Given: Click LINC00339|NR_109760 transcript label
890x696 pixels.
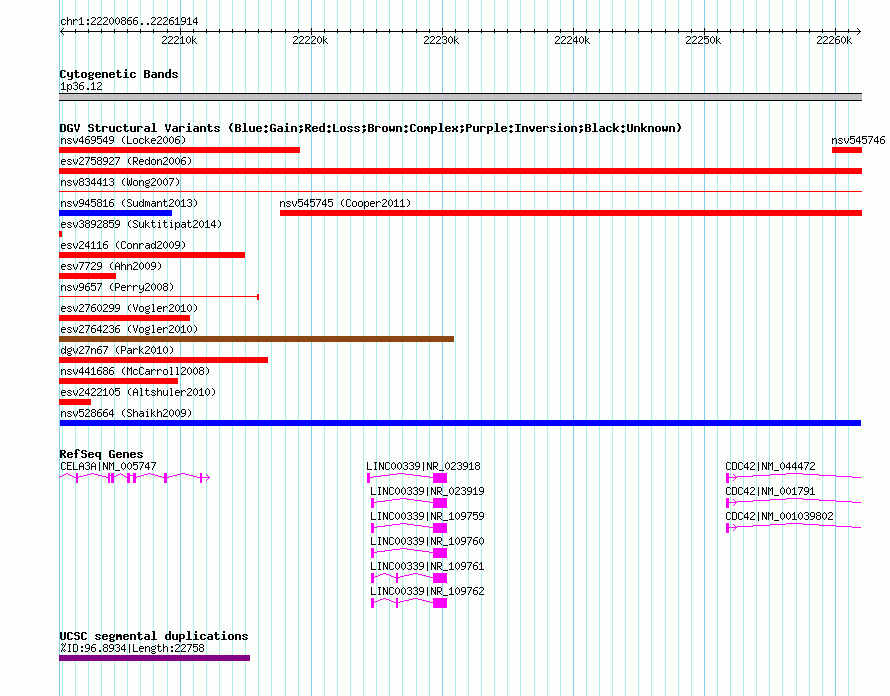Looking at the screenshot, I should (x=427, y=541).
